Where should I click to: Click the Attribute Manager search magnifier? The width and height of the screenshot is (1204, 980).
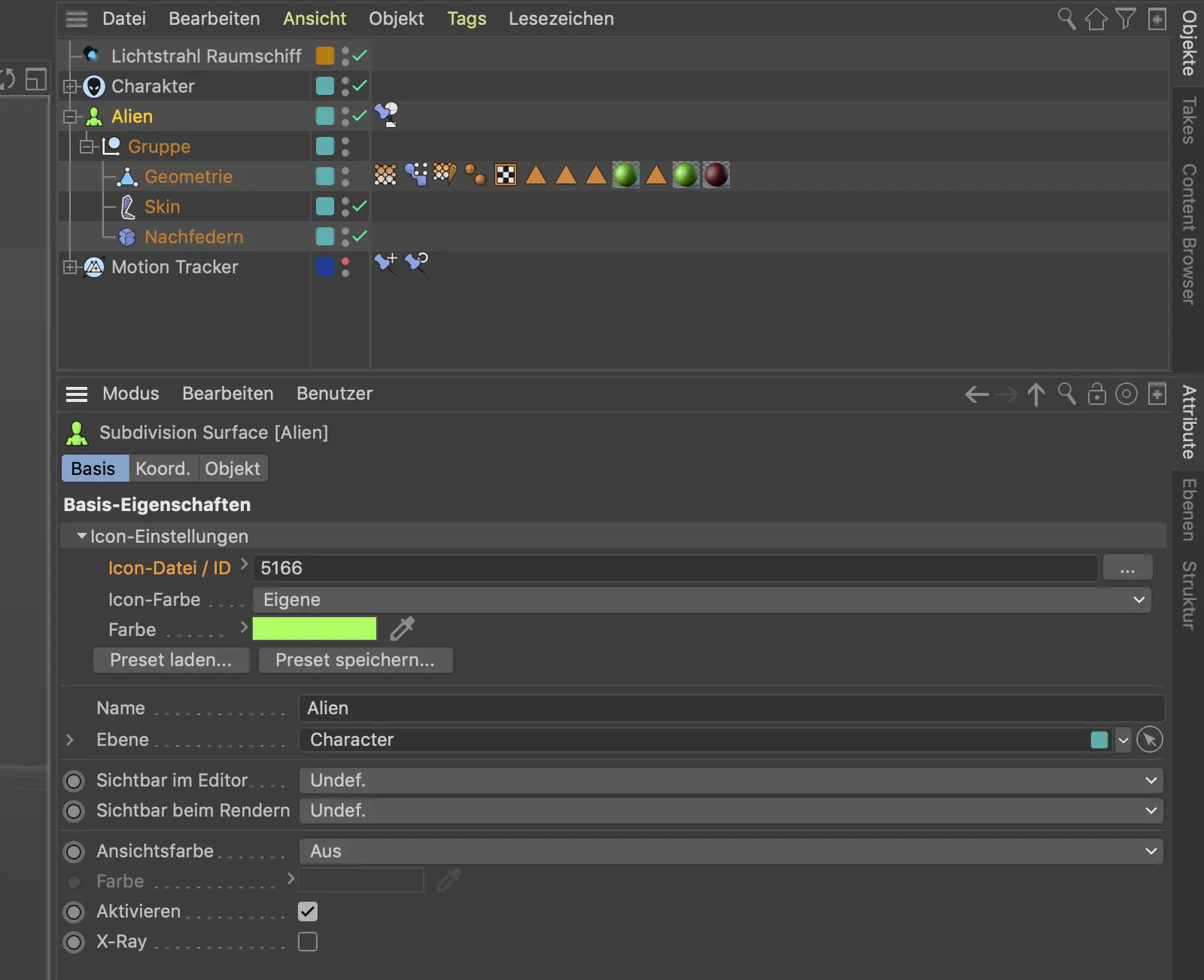click(x=1066, y=394)
